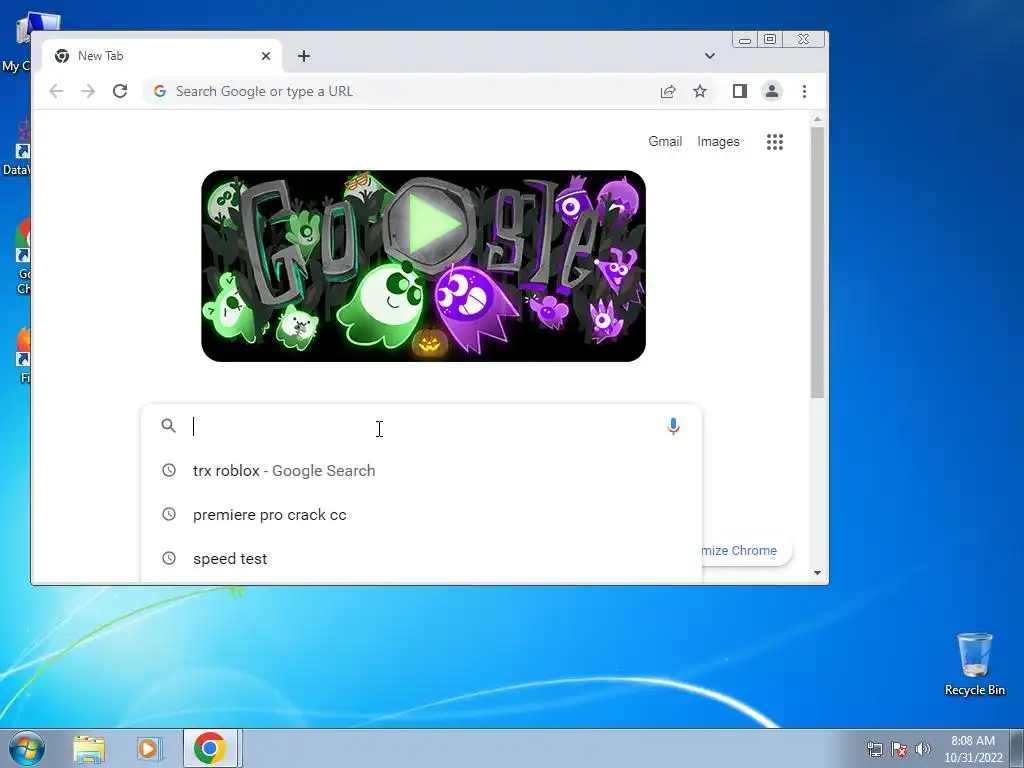Choose 'premiere pro crack cc' suggestion

click(421, 515)
